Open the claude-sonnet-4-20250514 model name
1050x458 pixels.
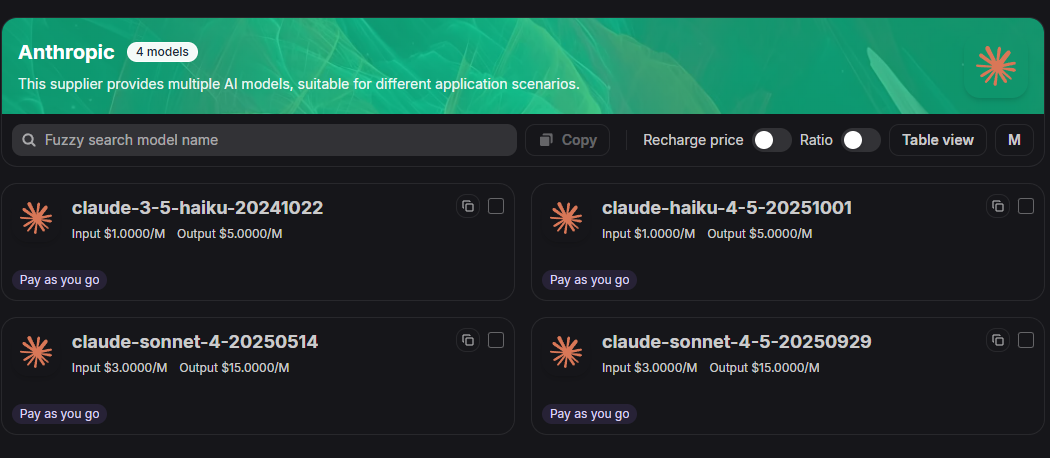point(195,342)
